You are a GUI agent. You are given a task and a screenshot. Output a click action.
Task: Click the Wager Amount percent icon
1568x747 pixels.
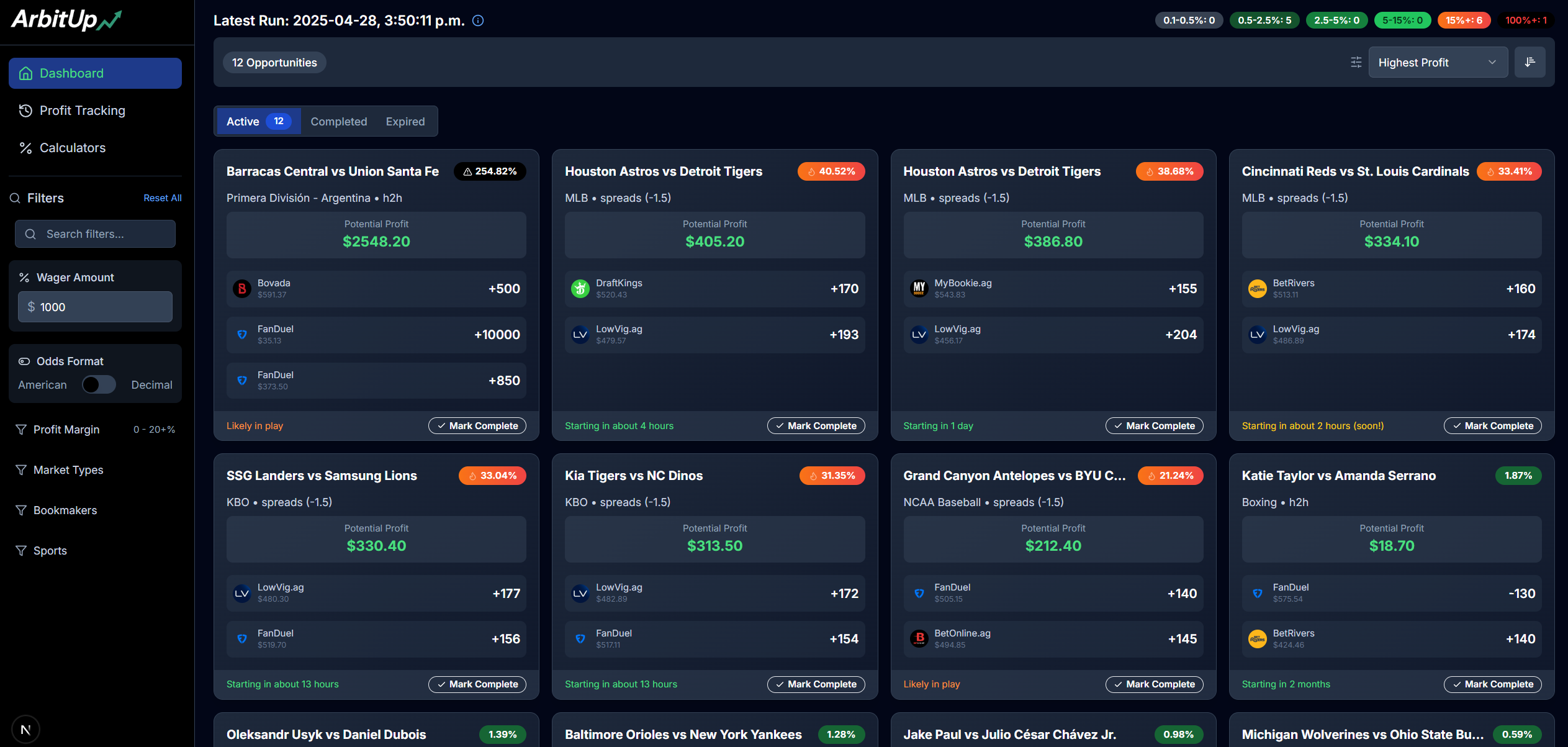click(x=24, y=278)
